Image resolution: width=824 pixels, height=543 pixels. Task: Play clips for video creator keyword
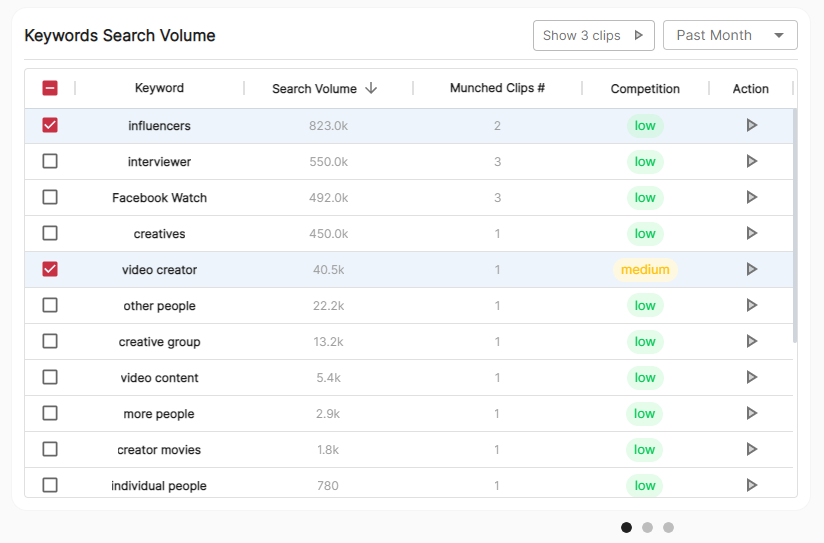coord(752,269)
